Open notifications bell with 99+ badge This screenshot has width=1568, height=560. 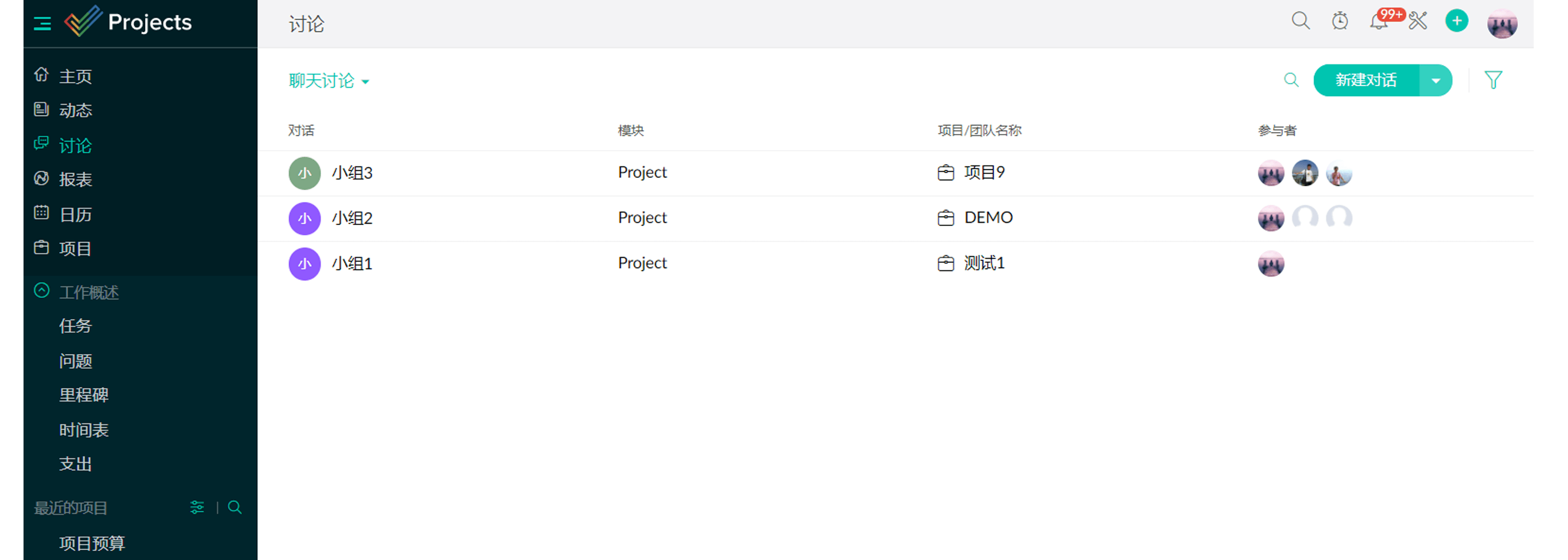click(x=1379, y=21)
